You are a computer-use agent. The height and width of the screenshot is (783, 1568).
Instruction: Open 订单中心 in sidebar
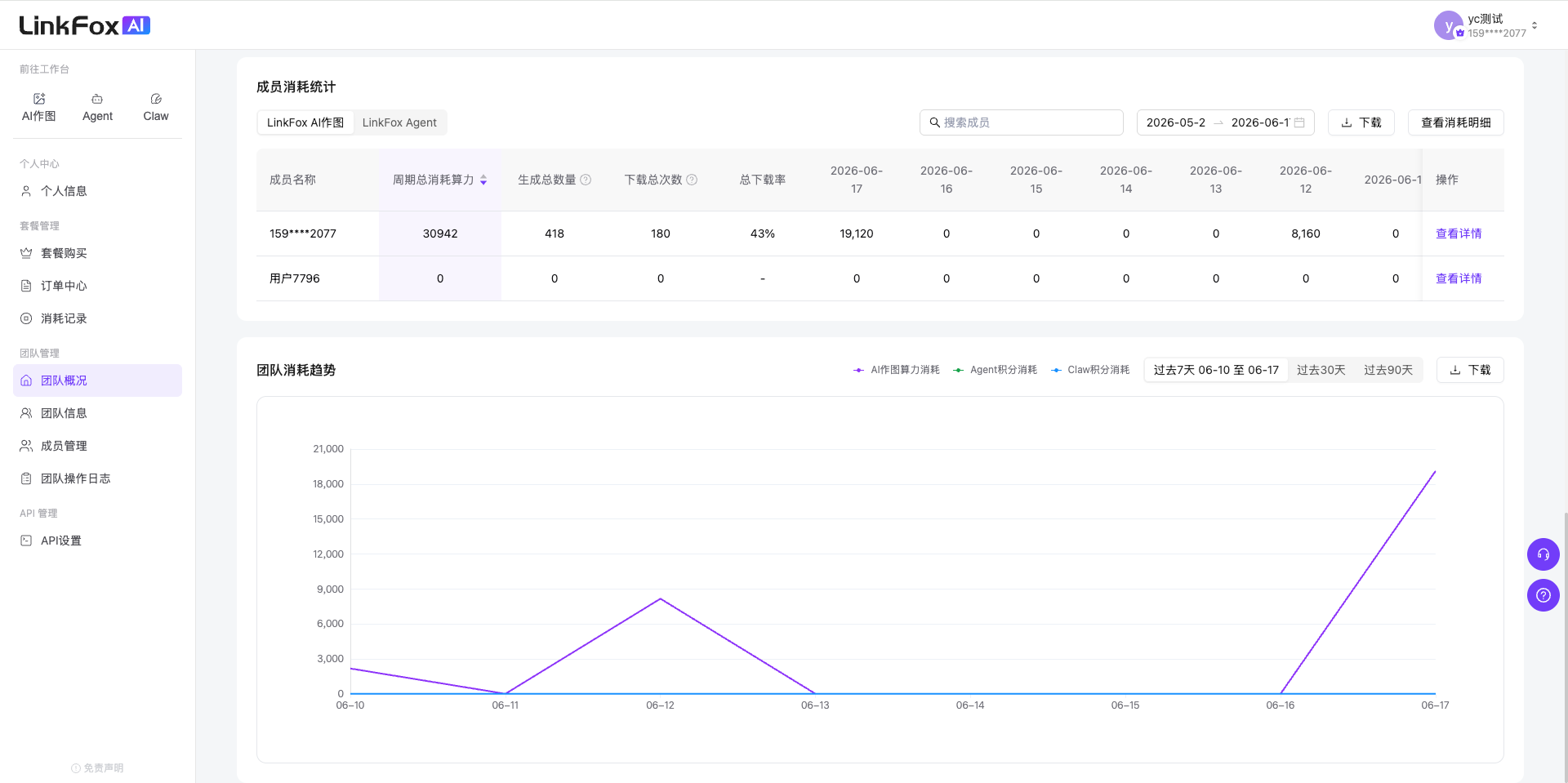point(97,286)
